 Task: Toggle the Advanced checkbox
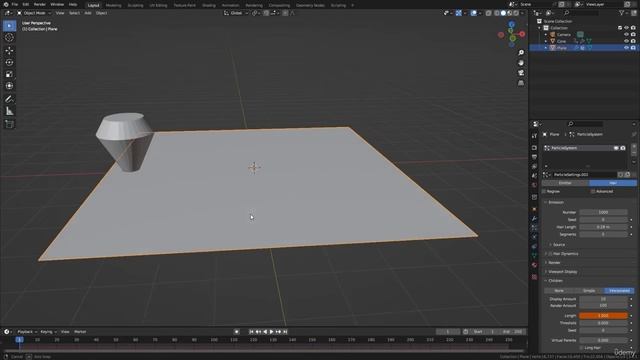[x=593, y=191]
